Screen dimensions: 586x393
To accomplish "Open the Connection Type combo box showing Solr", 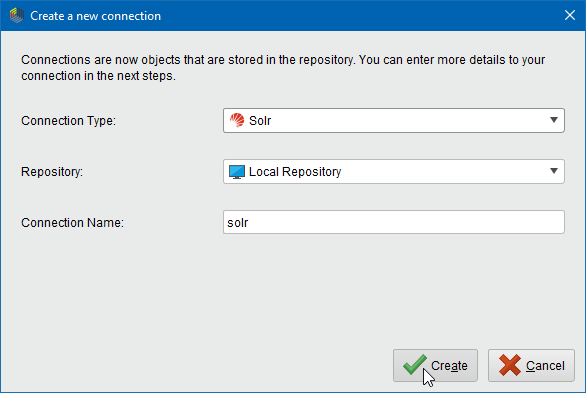I will pos(394,120).
